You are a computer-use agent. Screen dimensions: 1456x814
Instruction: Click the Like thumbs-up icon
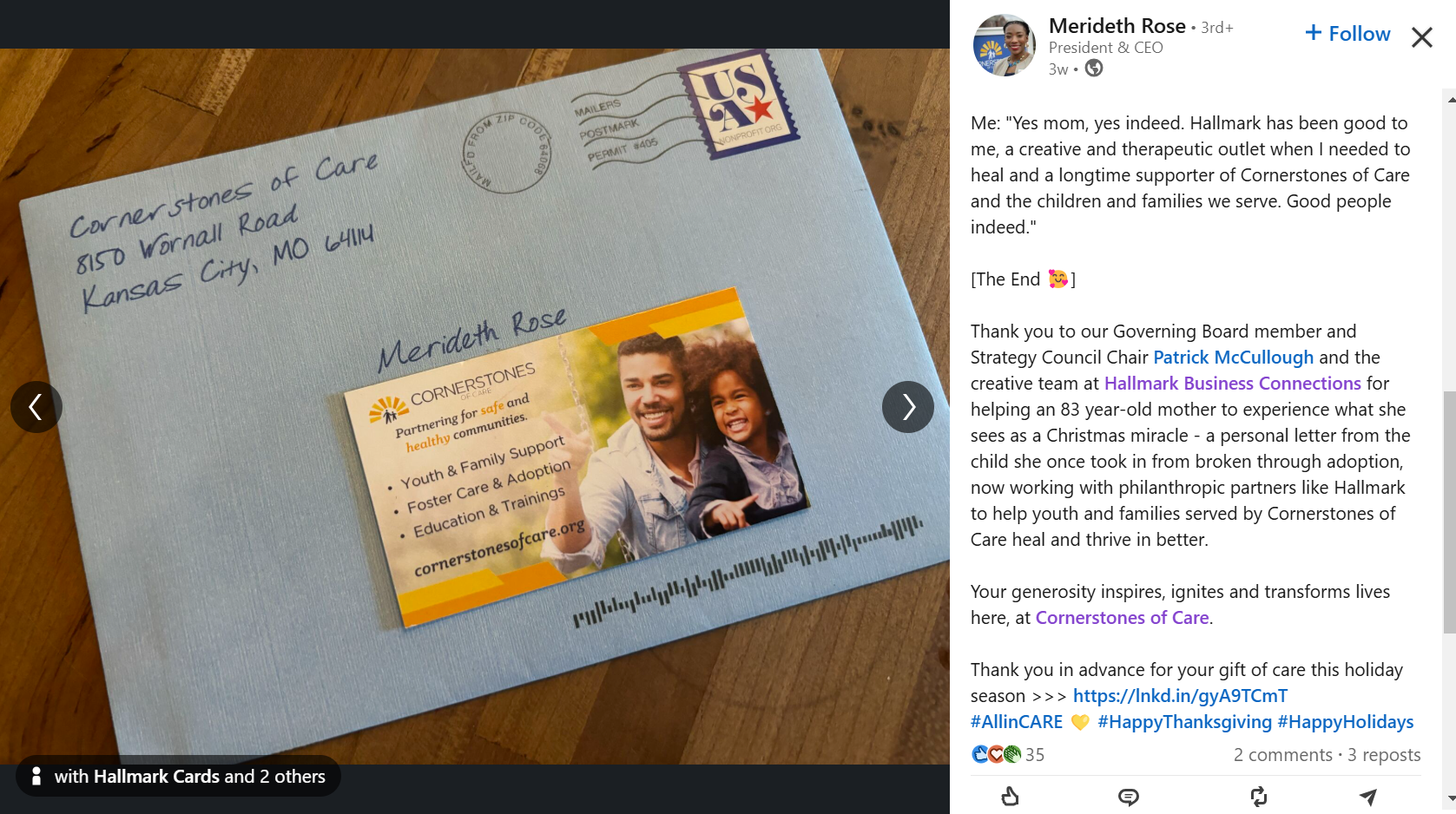point(1010,796)
